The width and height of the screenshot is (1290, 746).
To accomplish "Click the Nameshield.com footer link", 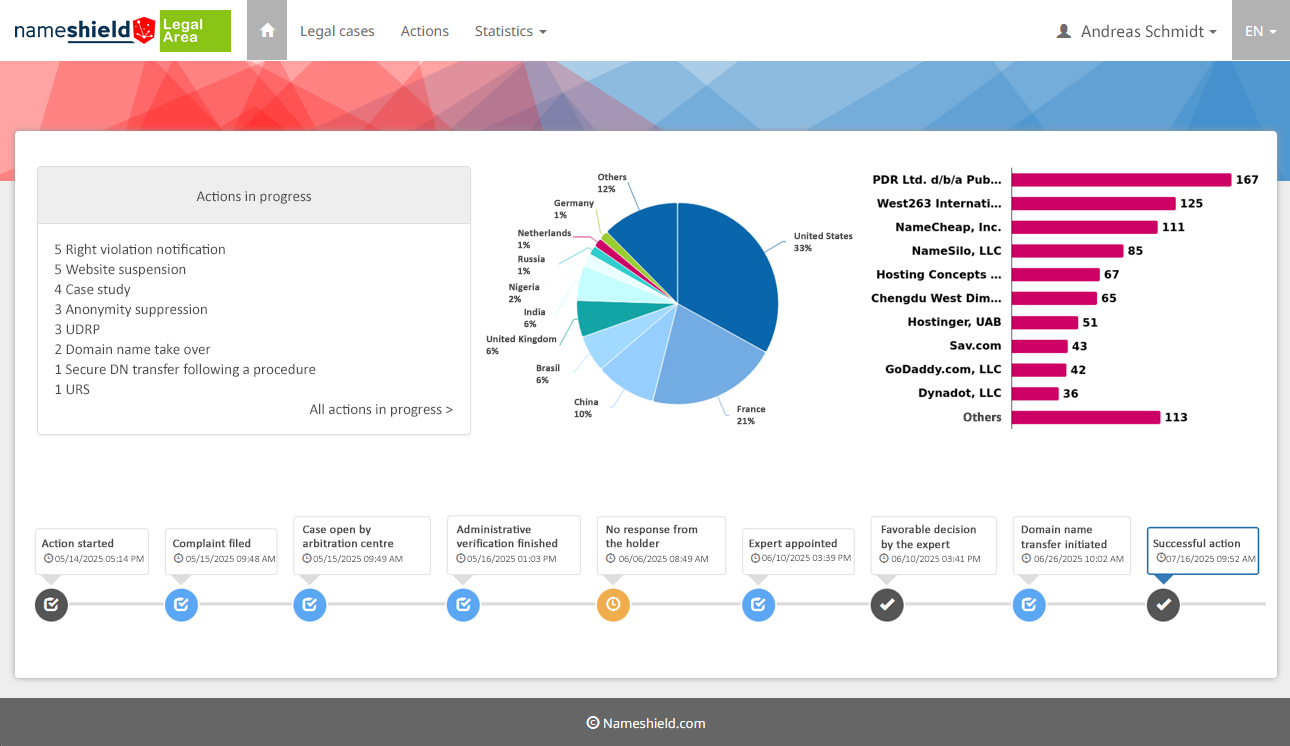I will (646, 723).
